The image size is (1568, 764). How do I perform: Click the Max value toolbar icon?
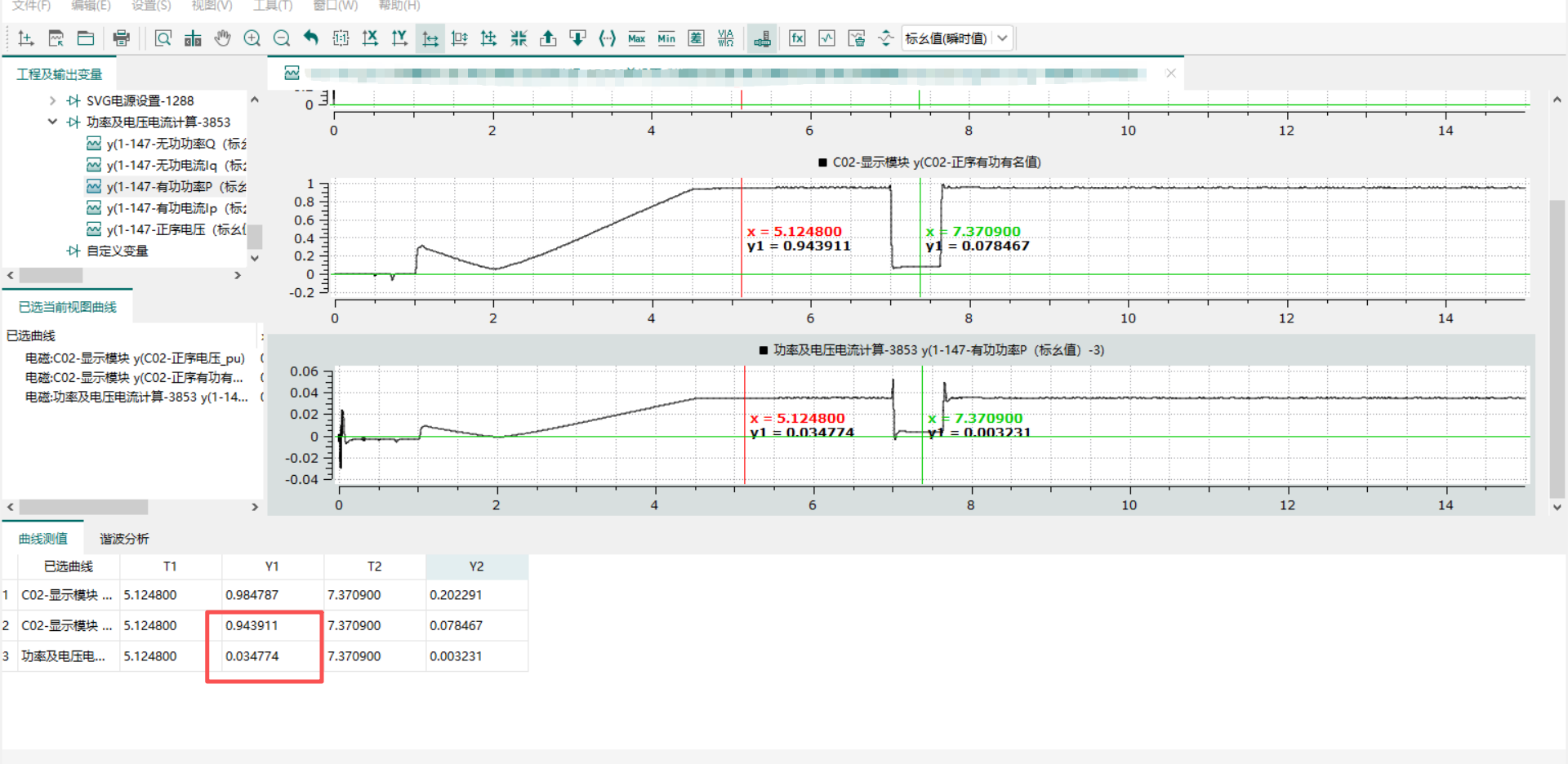(x=636, y=38)
